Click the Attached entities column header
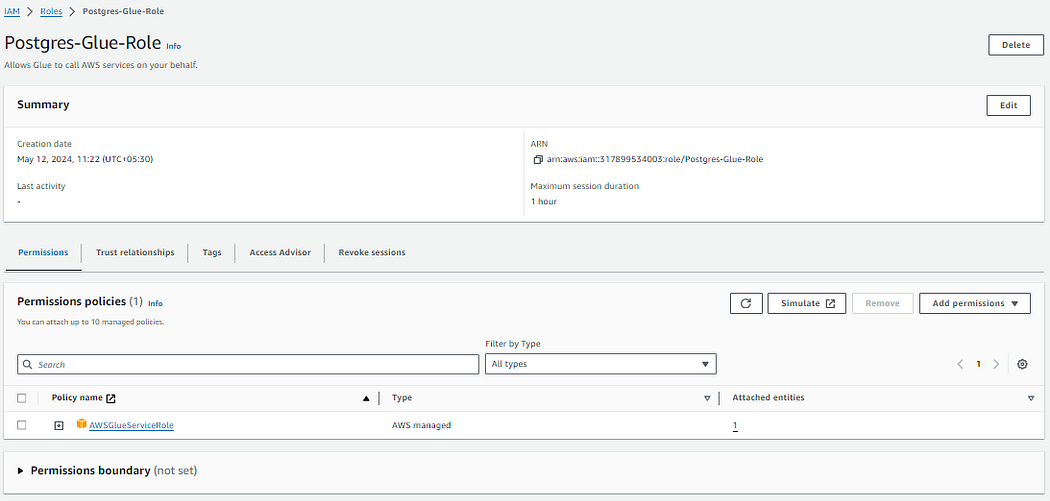1050x501 pixels. pyautogui.click(x=768, y=398)
